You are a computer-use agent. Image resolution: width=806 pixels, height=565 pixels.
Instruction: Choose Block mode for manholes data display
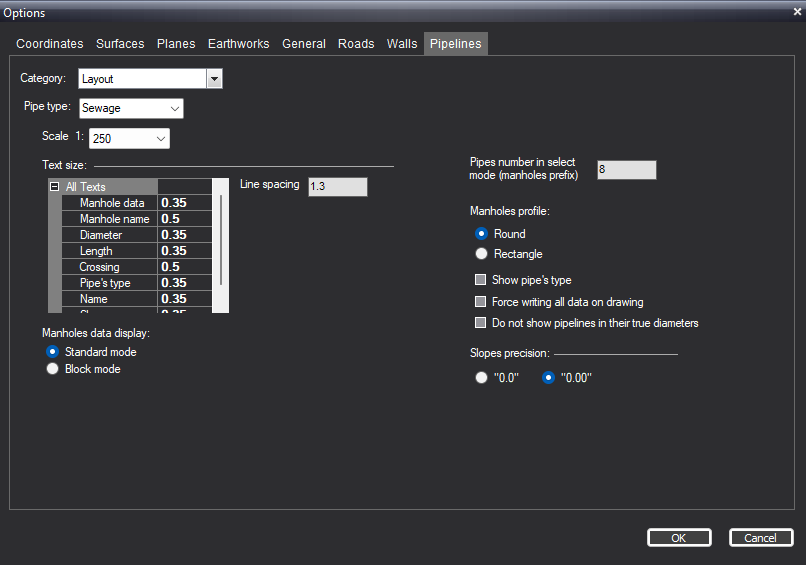(52, 369)
